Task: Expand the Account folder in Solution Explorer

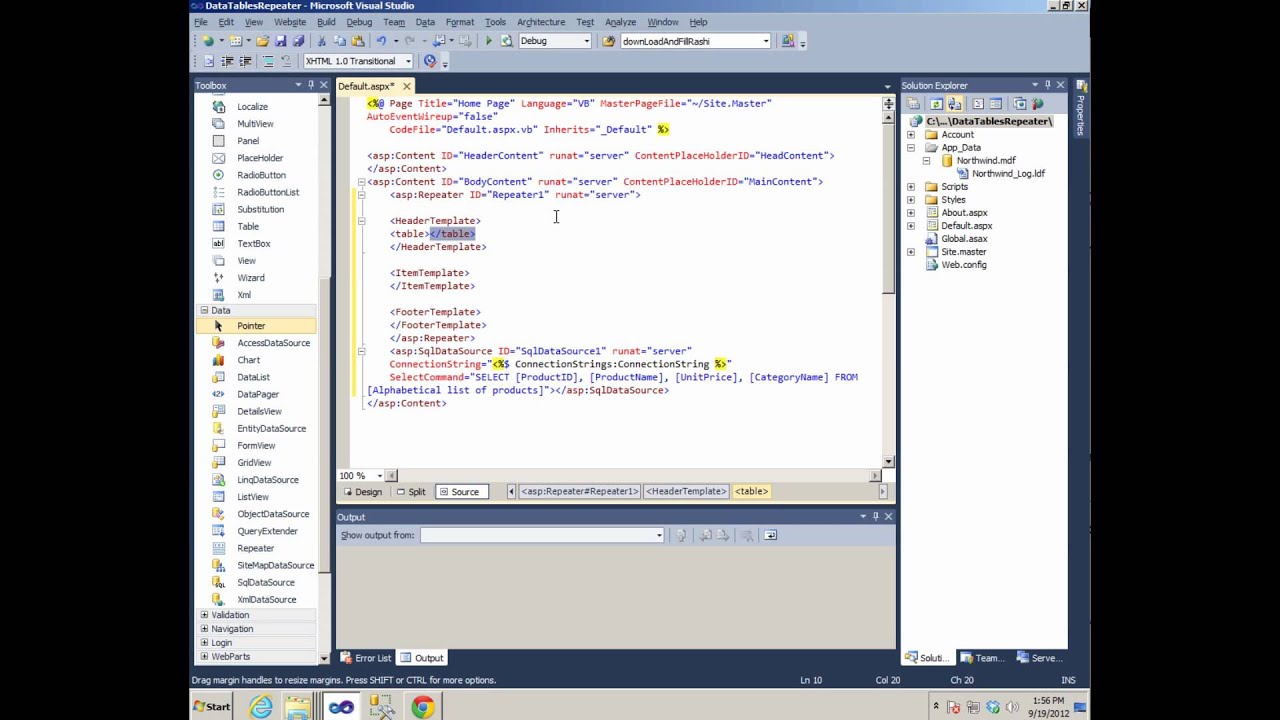Action: [910, 134]
